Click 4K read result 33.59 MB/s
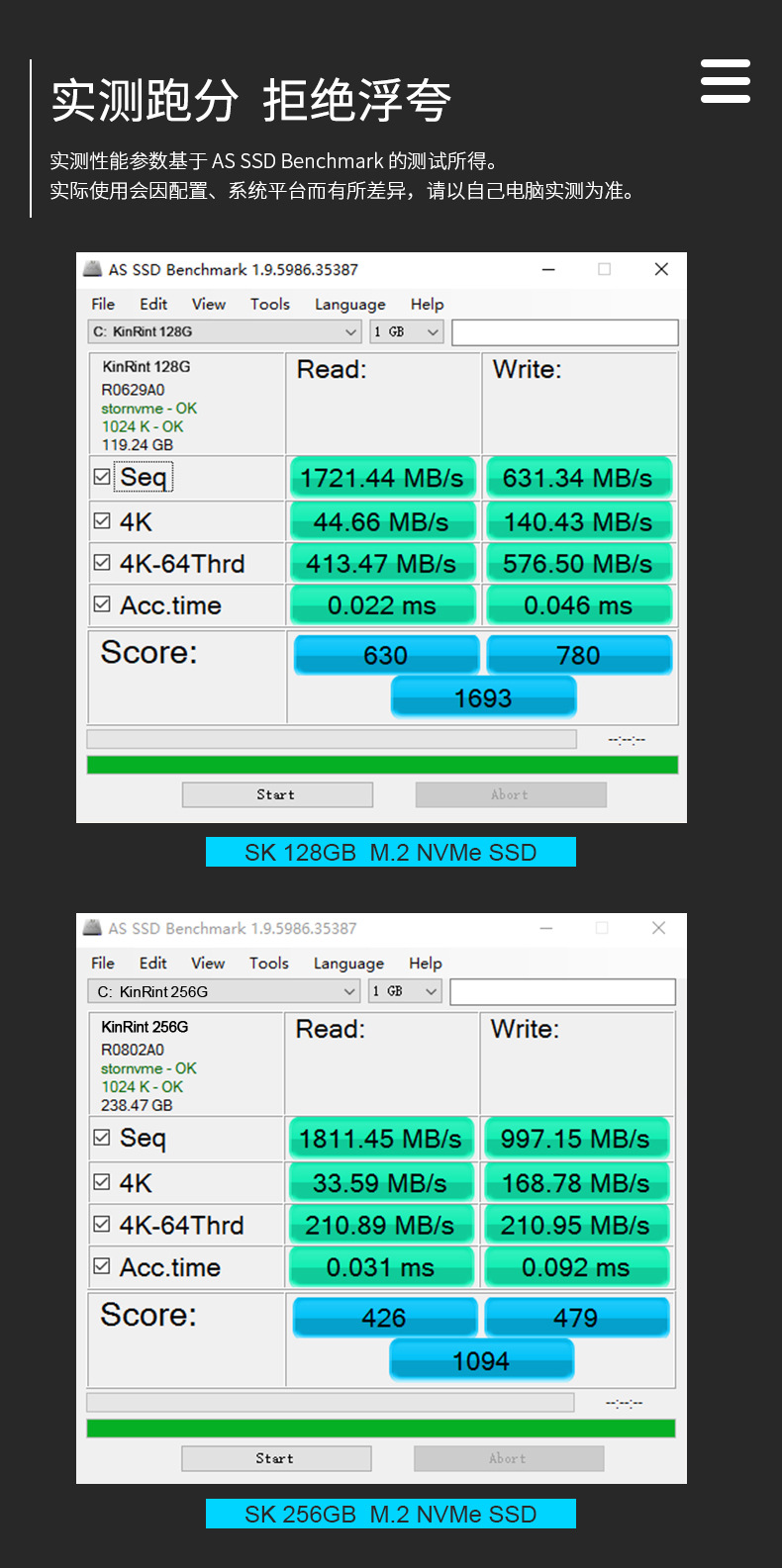The image size is (782, 1568). point(381,1183)
